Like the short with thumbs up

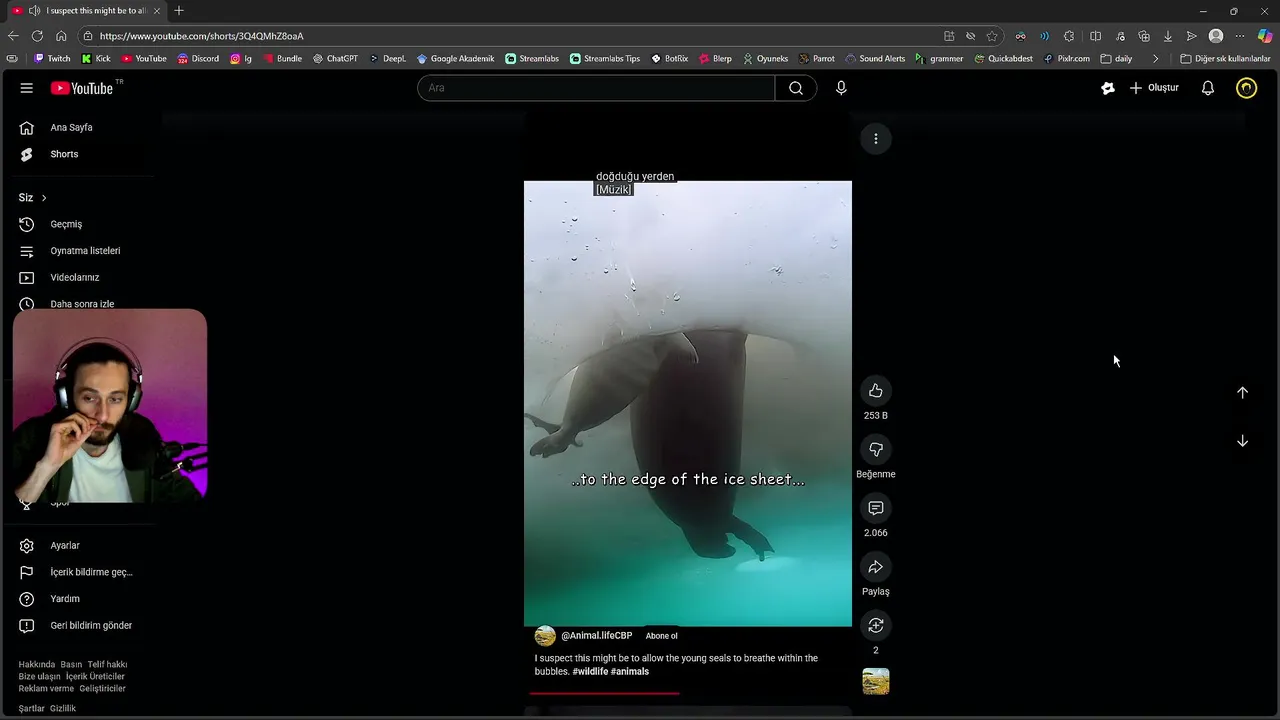click(876, 391)
